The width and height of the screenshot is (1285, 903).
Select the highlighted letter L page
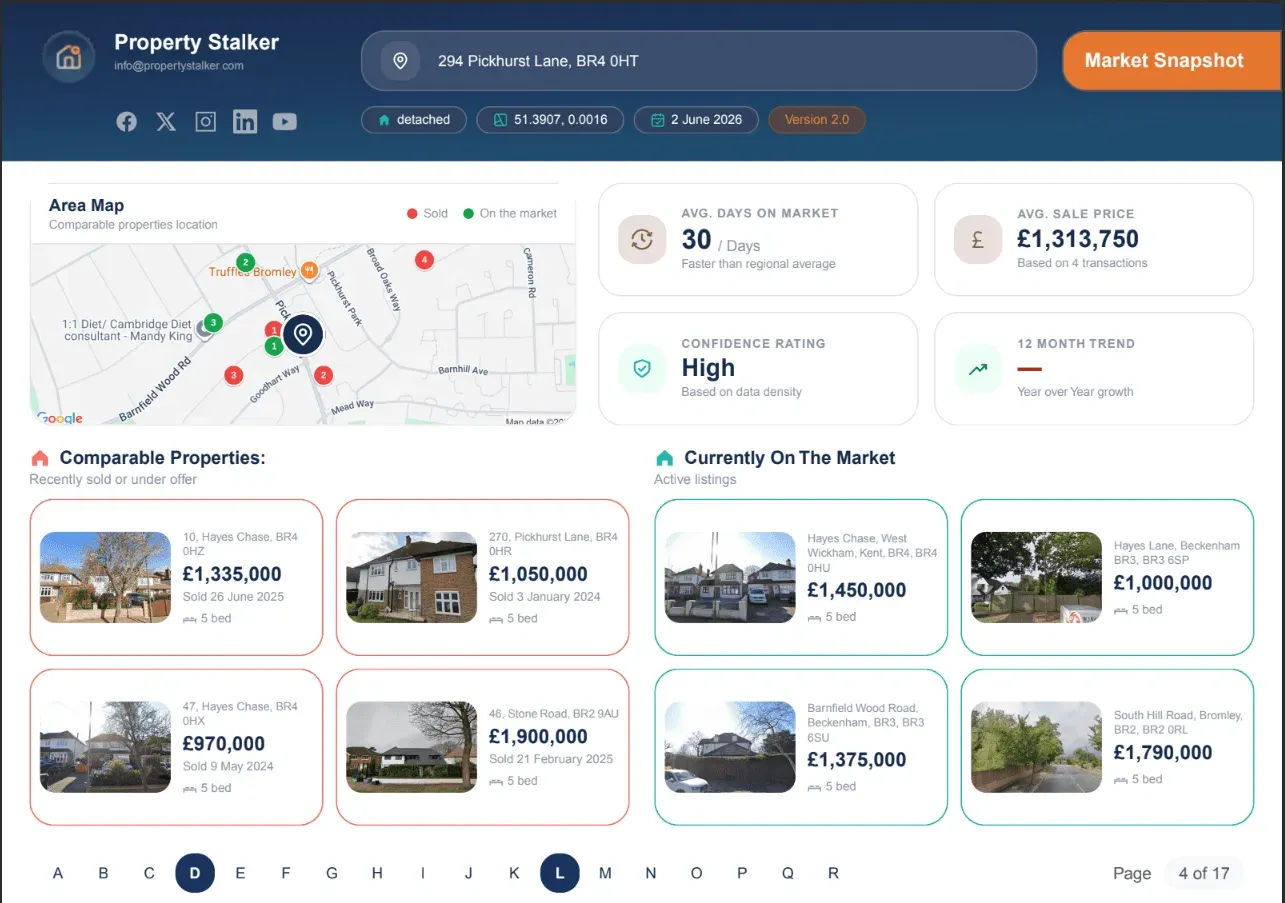click(560, 873)
